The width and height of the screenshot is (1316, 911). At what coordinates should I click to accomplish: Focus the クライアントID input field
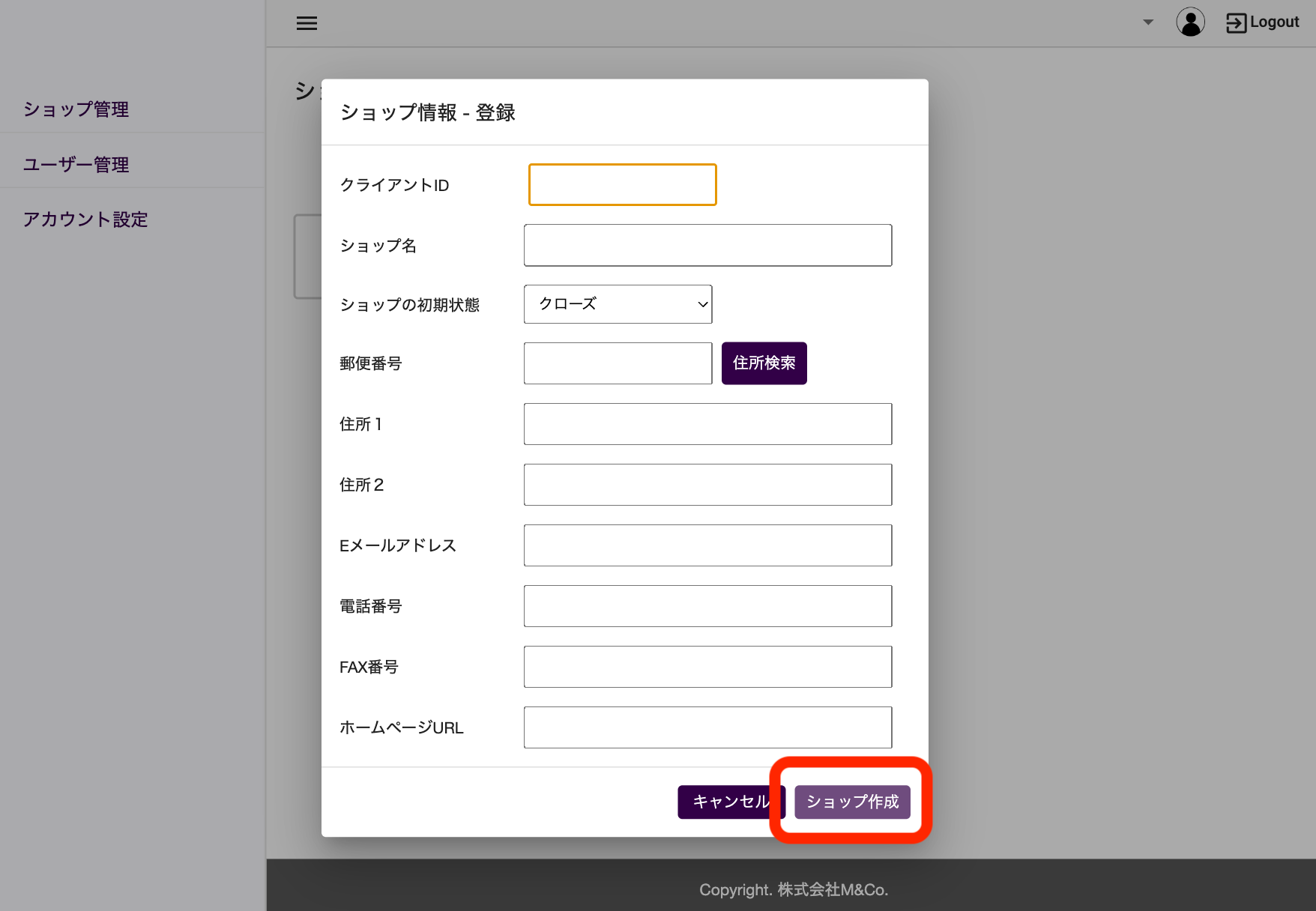point(622,184)
